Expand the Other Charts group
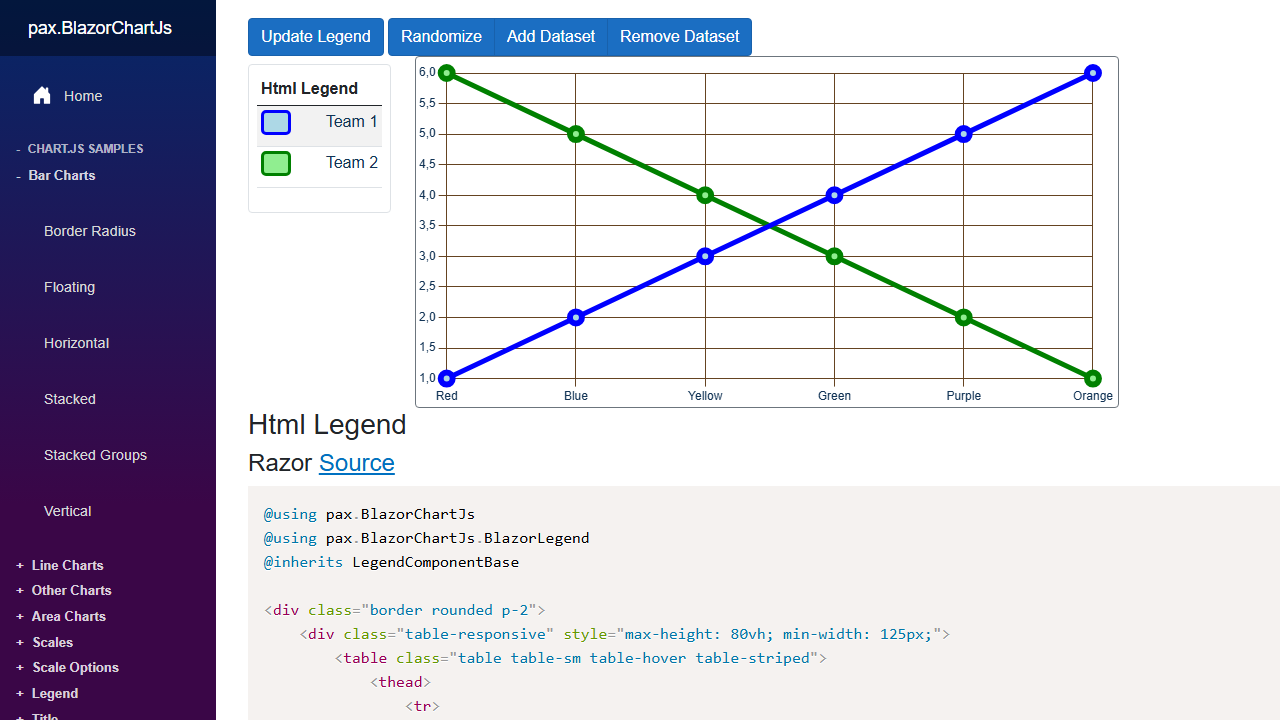This screenshot has width=1280, height=720. point(64,590)
